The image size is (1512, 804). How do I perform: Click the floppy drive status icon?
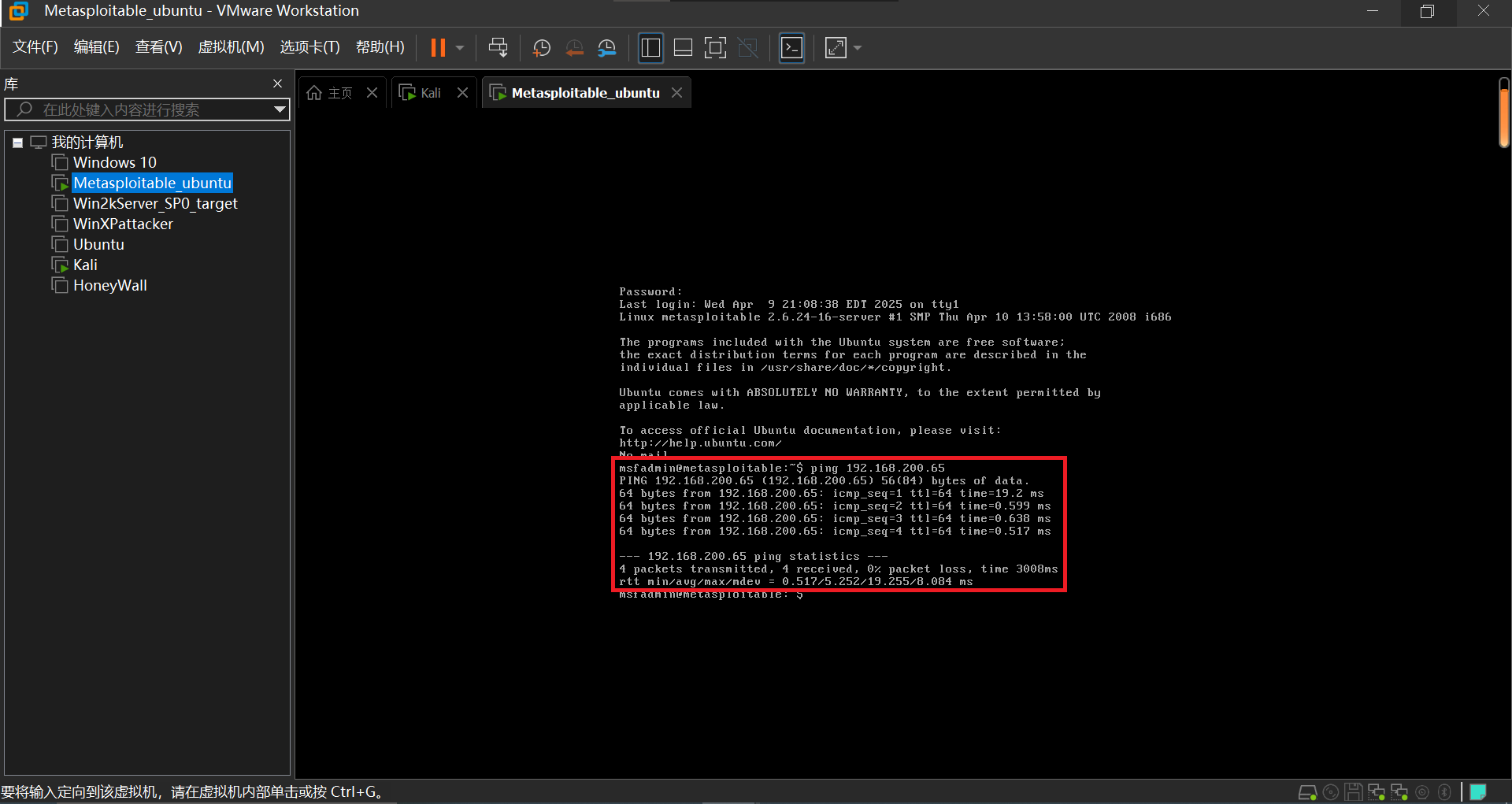[x=1353, y=792]
